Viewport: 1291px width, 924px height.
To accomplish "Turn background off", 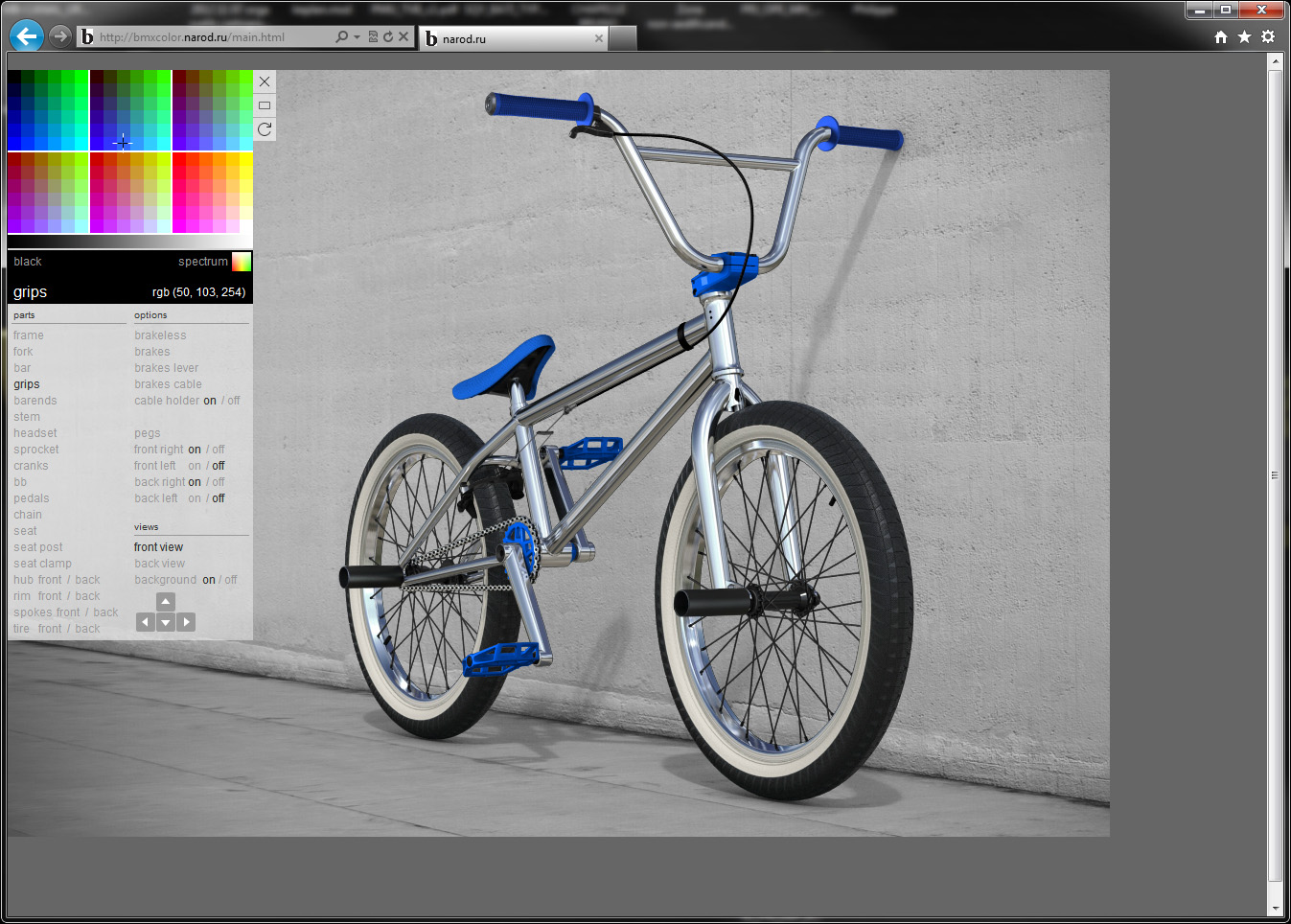I will point(231,580).
